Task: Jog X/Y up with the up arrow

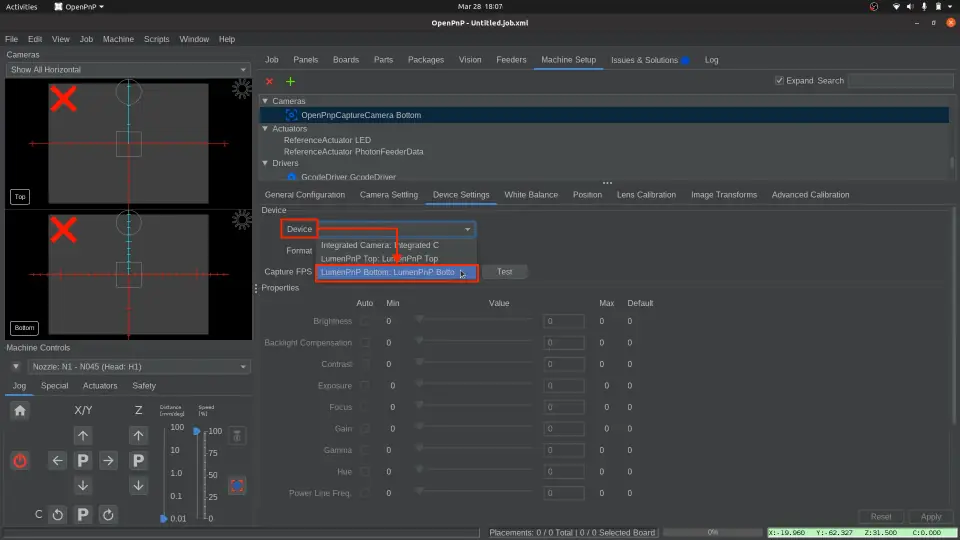Action: [x=83, y=435]
